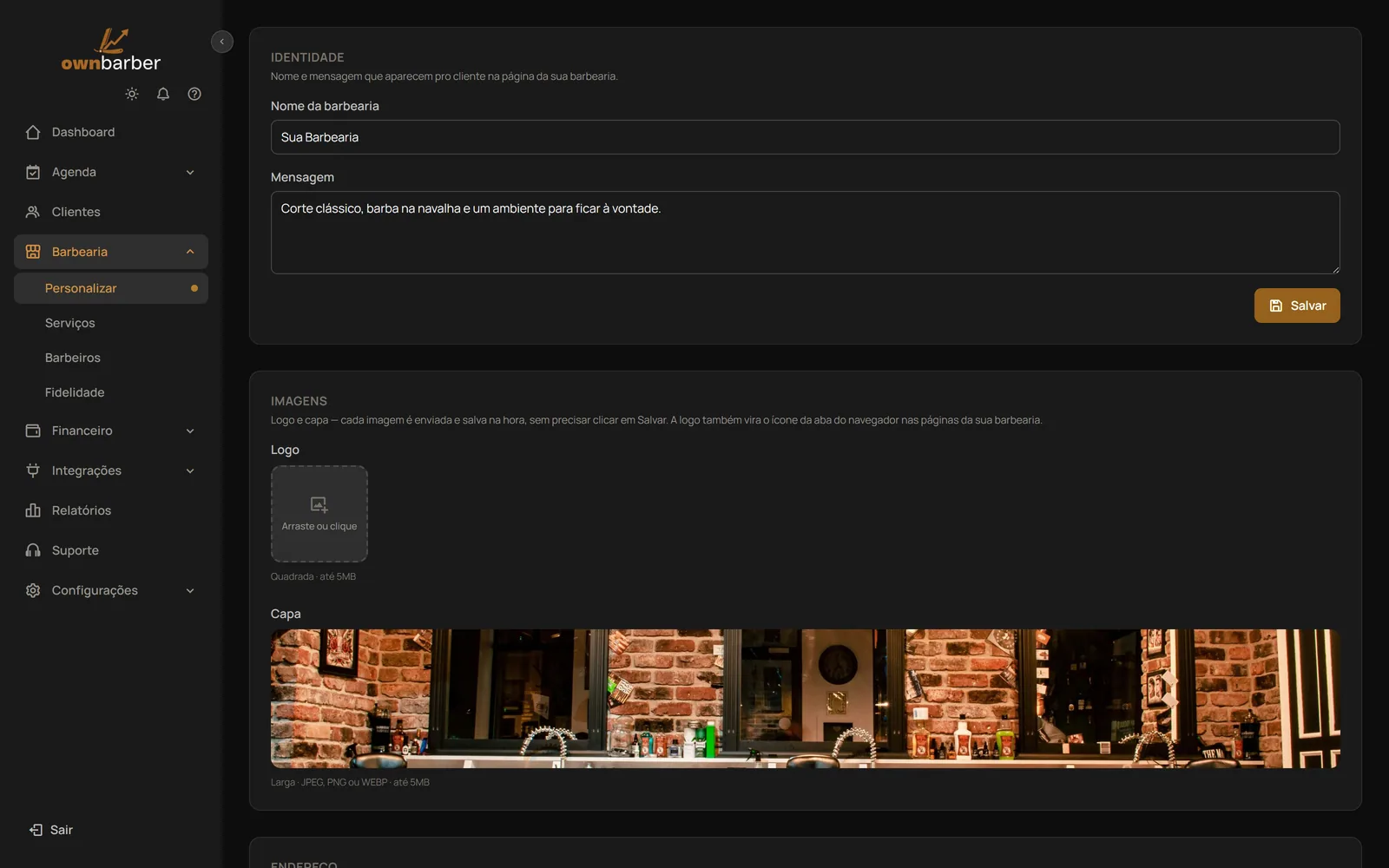Expand the Integrações menu chevron
The height and width of the screenshot is (868, 1389).
pos(190,470)
